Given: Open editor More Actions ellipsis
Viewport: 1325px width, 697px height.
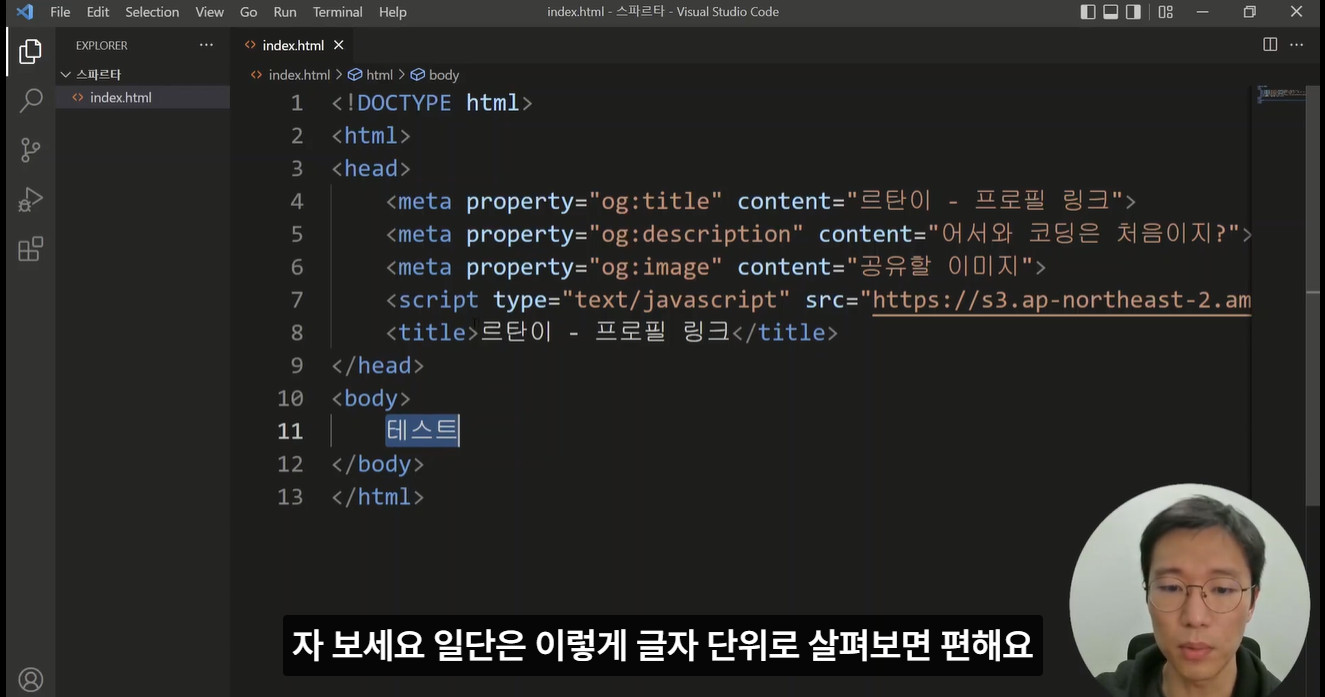Looking at the screenshot, I should coord(1296,45).
